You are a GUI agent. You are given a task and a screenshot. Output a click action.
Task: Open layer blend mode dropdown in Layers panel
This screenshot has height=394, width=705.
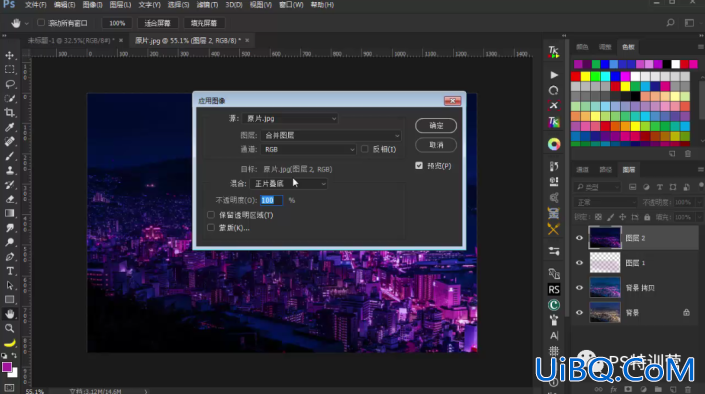[606, 202]
